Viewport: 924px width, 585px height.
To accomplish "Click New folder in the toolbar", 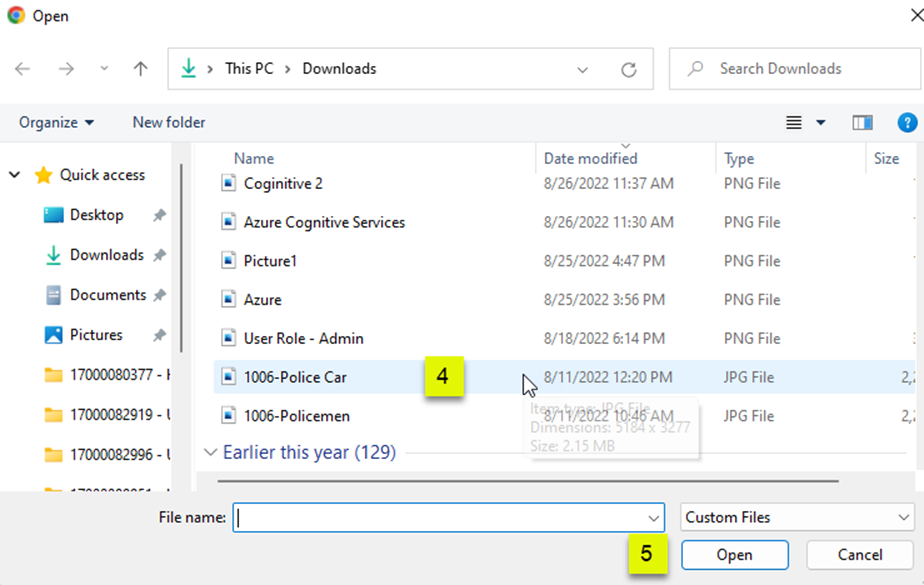I will tap(169, 122).
